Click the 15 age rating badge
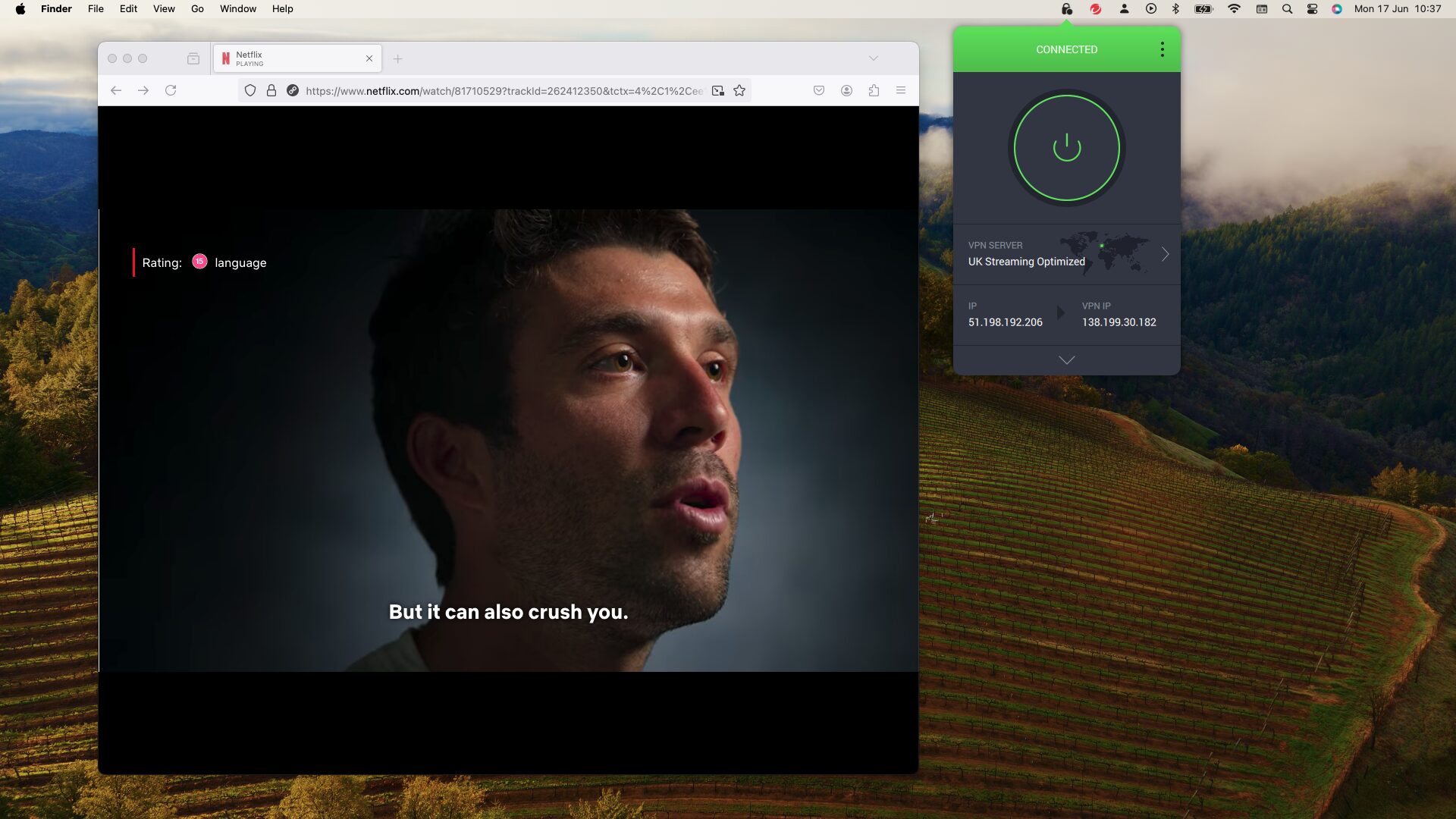1456x819 pixels. pyautogui.click(x=199, y=262)
